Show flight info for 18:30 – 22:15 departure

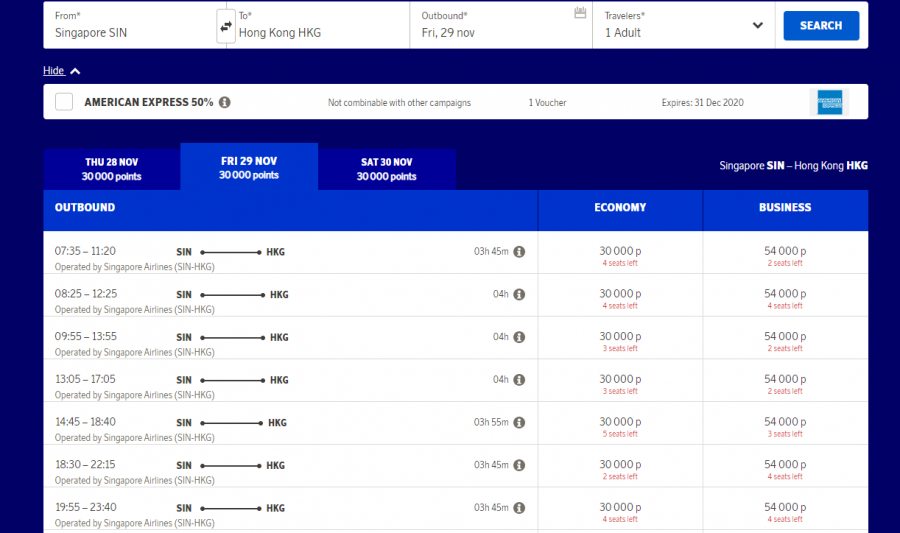[519, 465]
